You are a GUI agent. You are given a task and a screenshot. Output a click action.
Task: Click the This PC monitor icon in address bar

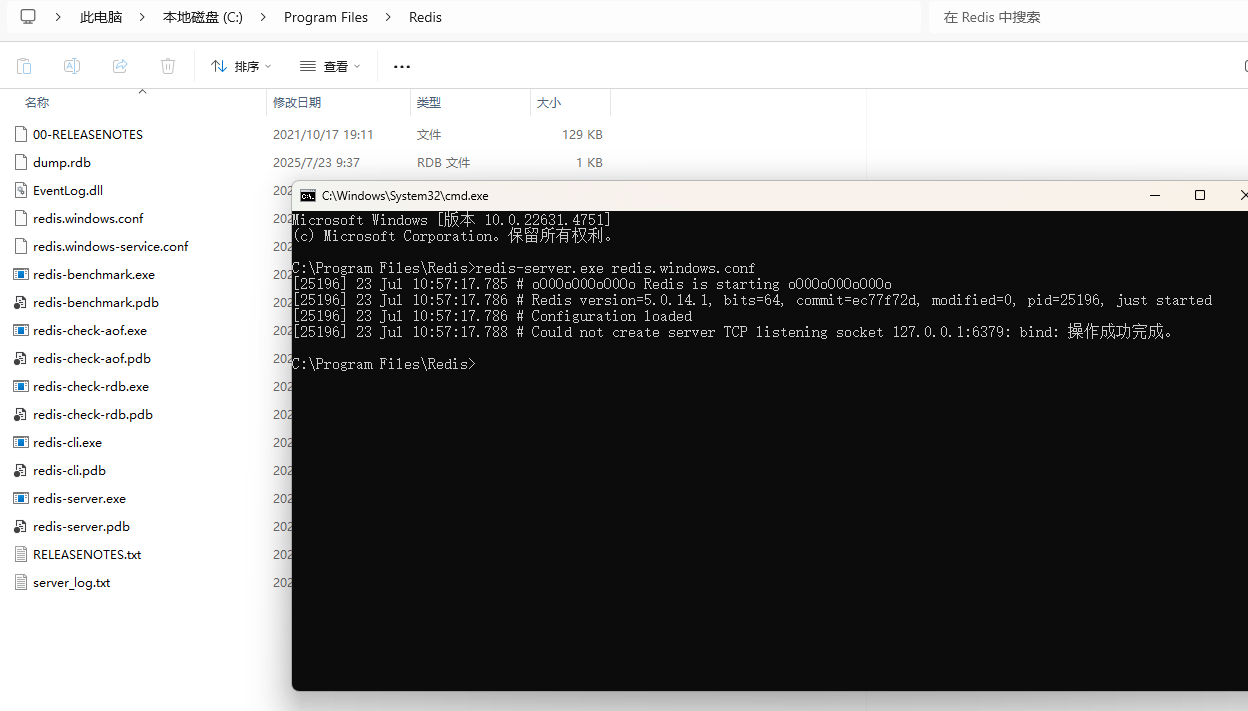(x=28, y=17)
